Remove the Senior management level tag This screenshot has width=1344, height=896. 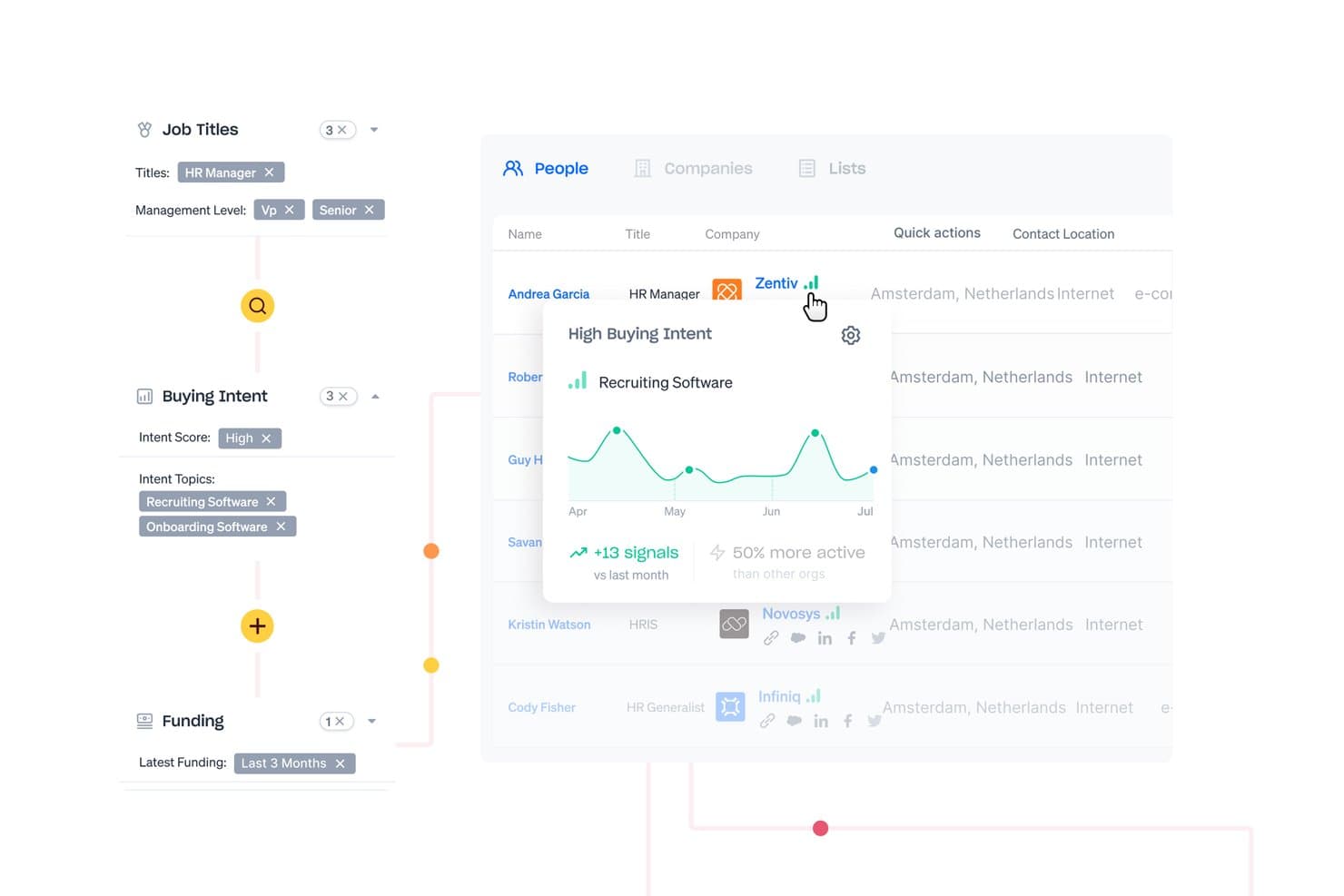(369, 210)
